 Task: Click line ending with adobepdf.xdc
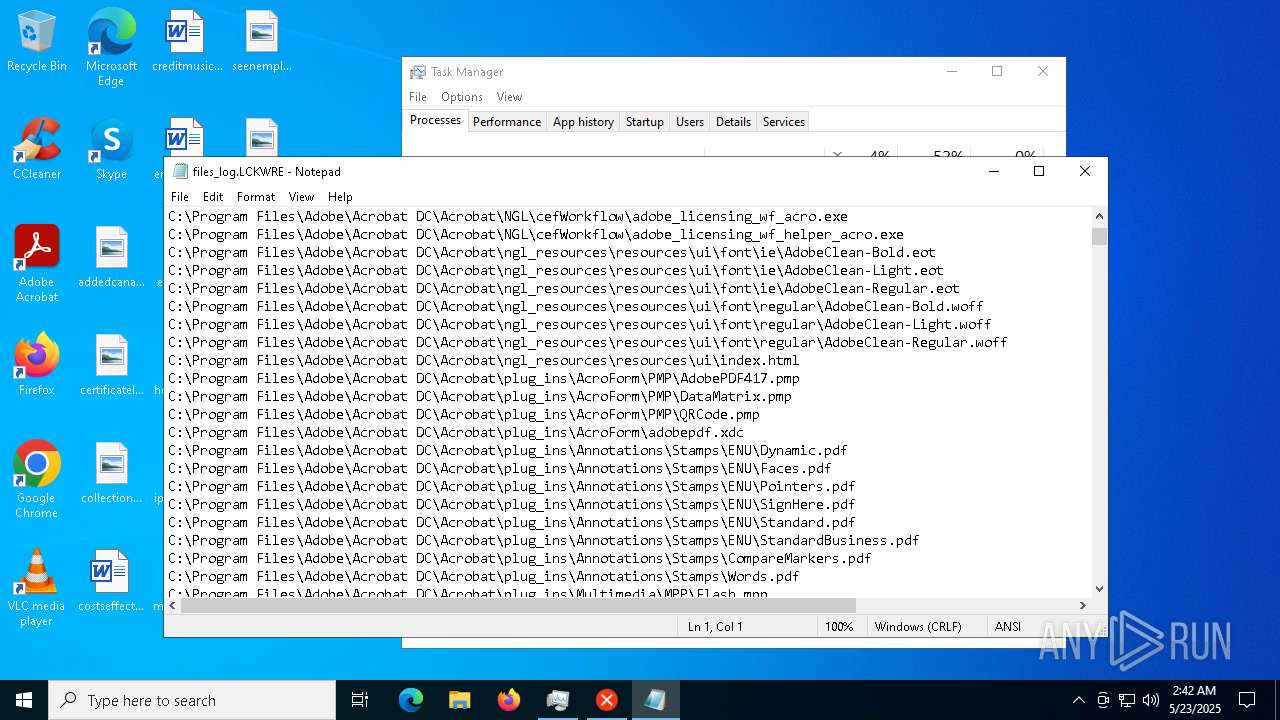click(x=456, y=432)
